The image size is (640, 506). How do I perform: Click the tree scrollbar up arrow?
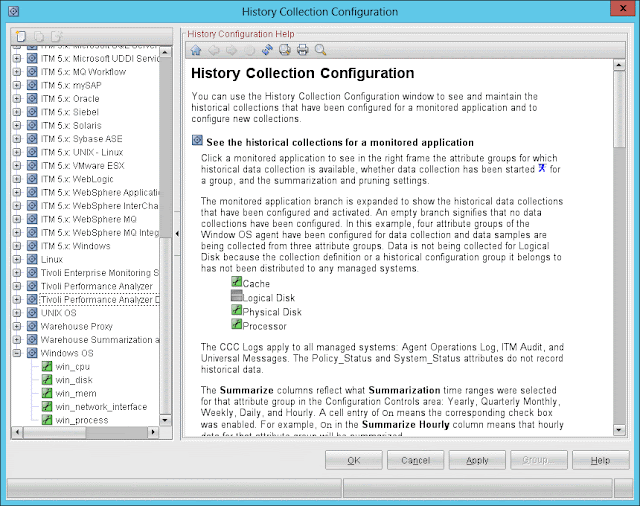pos(165,52)
